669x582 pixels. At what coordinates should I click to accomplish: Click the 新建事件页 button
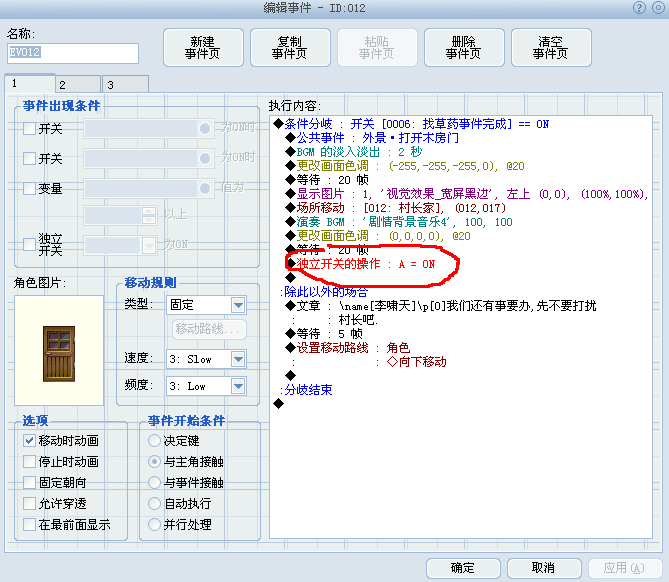pyautogui.click(x=203, y=47)
